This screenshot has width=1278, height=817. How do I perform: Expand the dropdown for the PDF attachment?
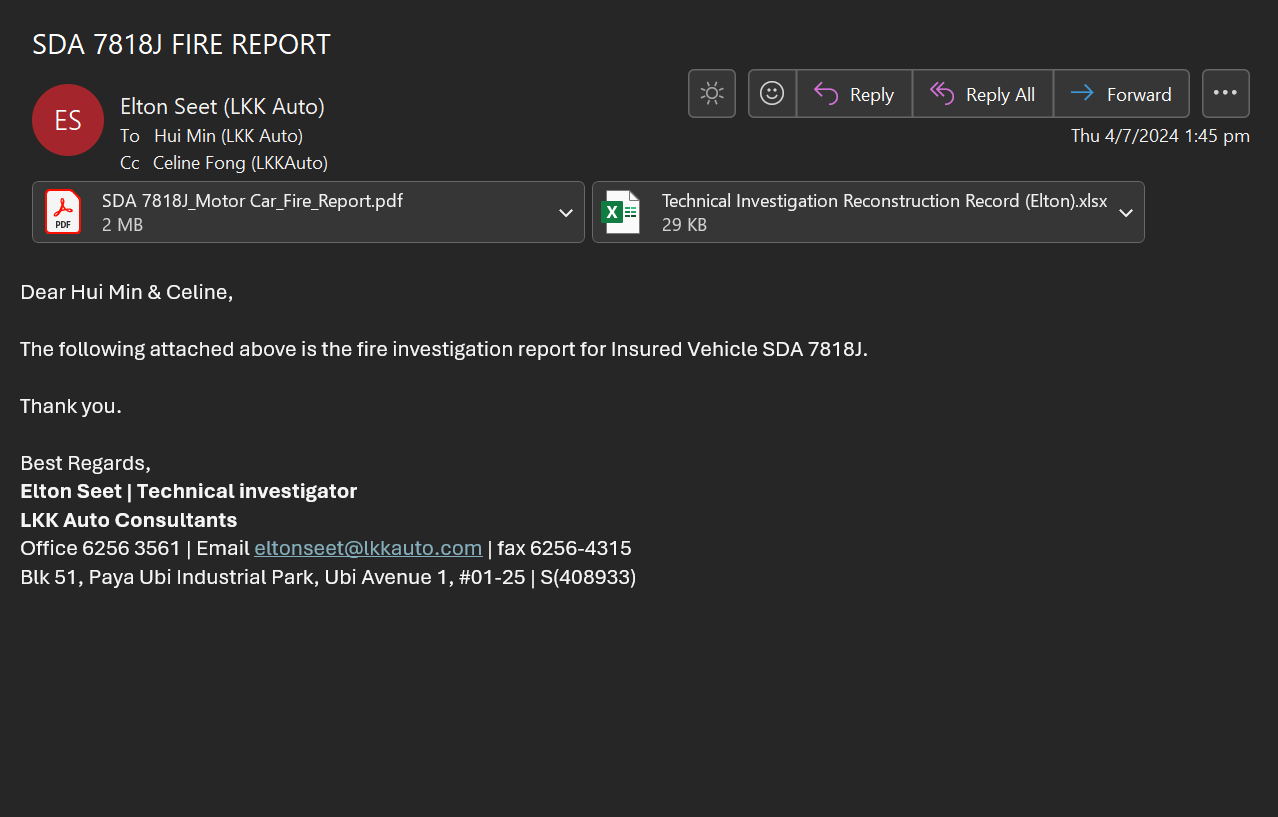point(566,213)
